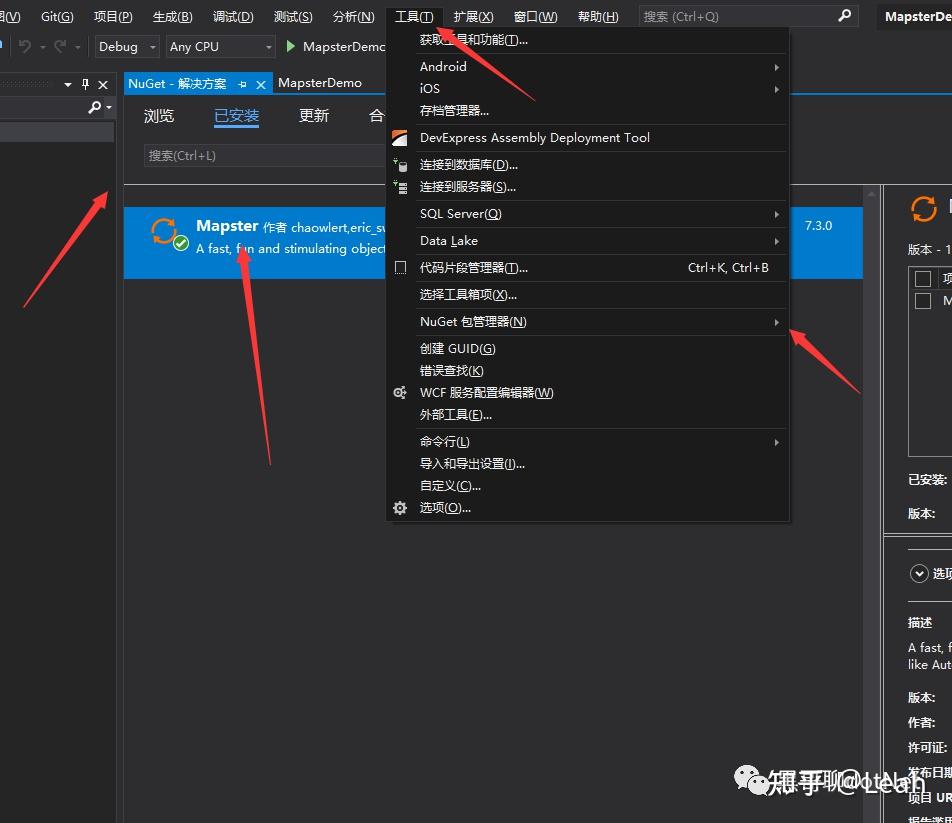Open the 生成(B) menu
Screen dimensions: 952x823
point(172,16)
